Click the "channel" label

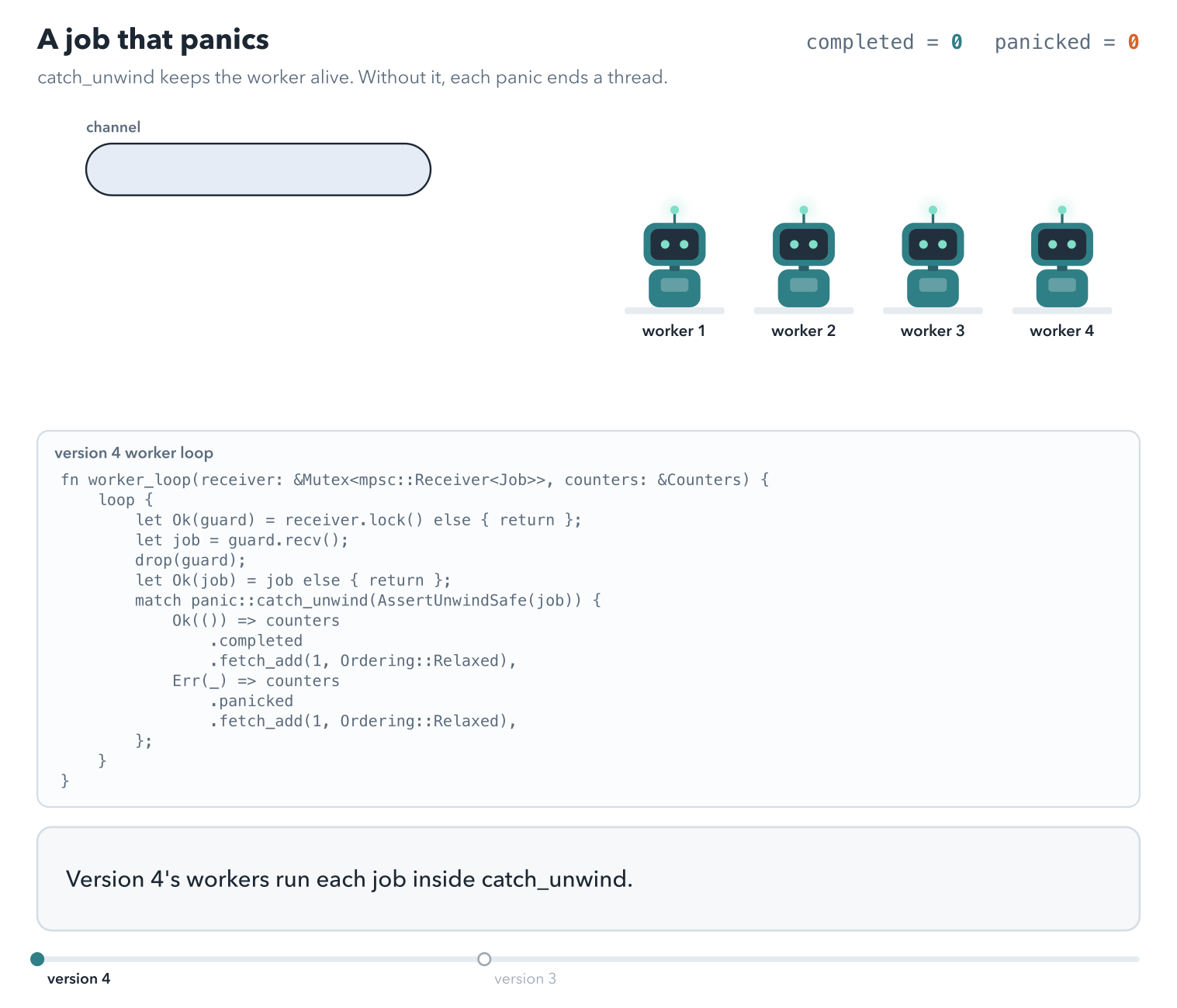click(113, 127)
